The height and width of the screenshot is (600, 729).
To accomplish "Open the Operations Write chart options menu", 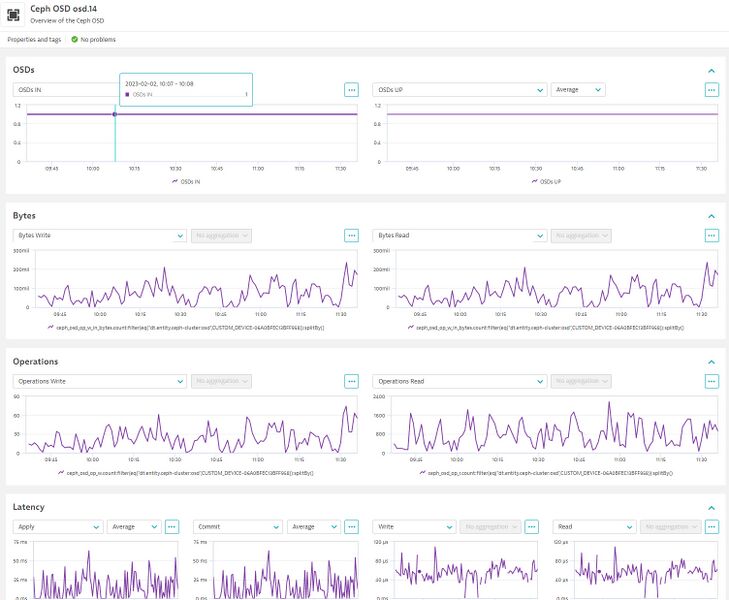I will 351,381.
